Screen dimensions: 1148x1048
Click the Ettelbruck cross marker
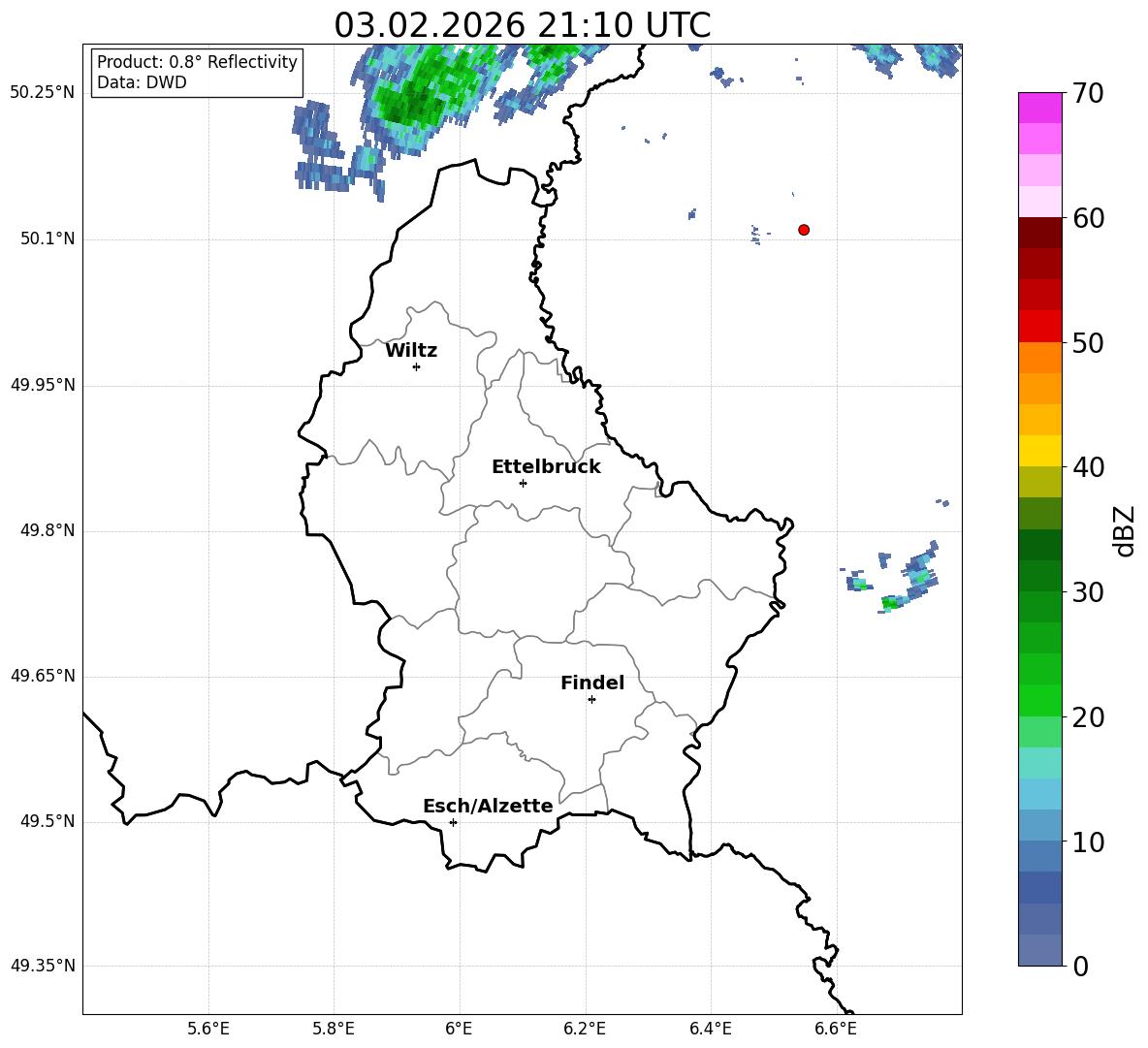click(x=523, y=483)
